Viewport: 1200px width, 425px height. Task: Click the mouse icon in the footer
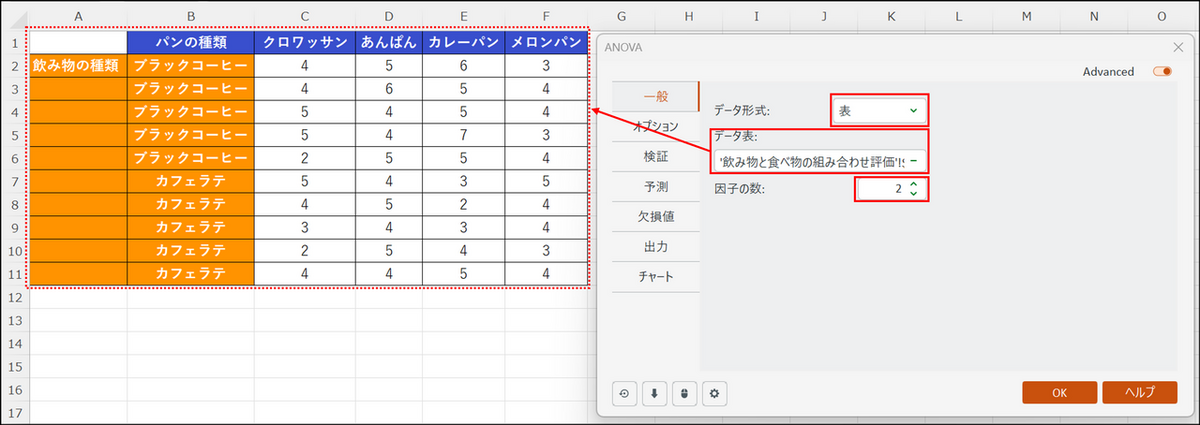(x=685, y=394)
